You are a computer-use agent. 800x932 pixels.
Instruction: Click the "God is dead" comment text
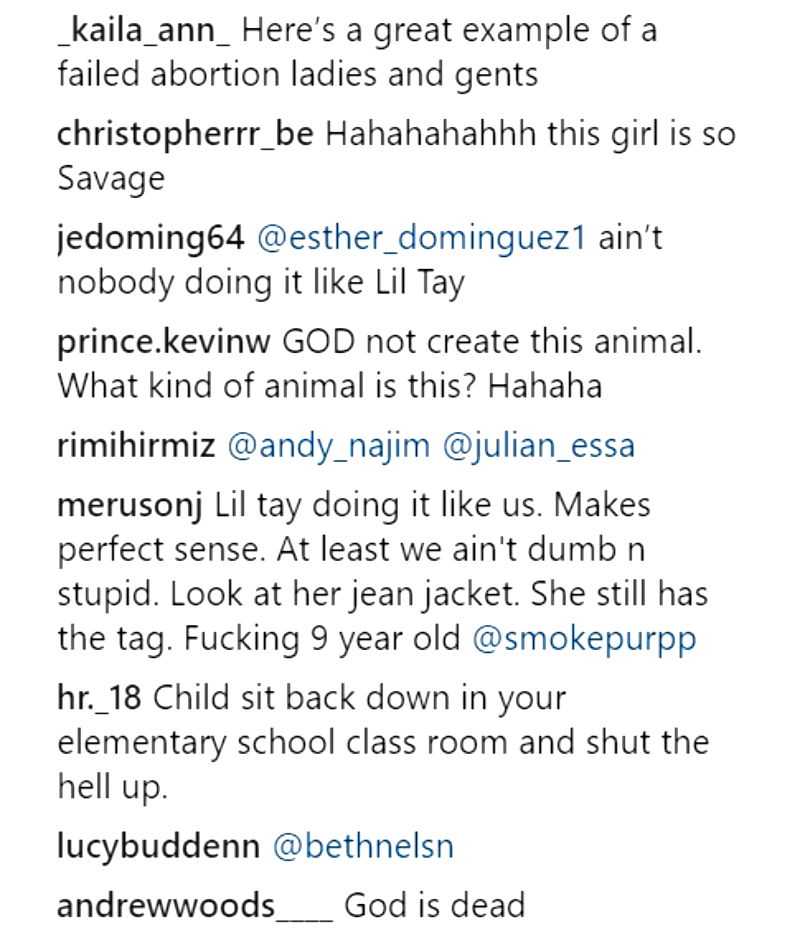pos(434,906)
